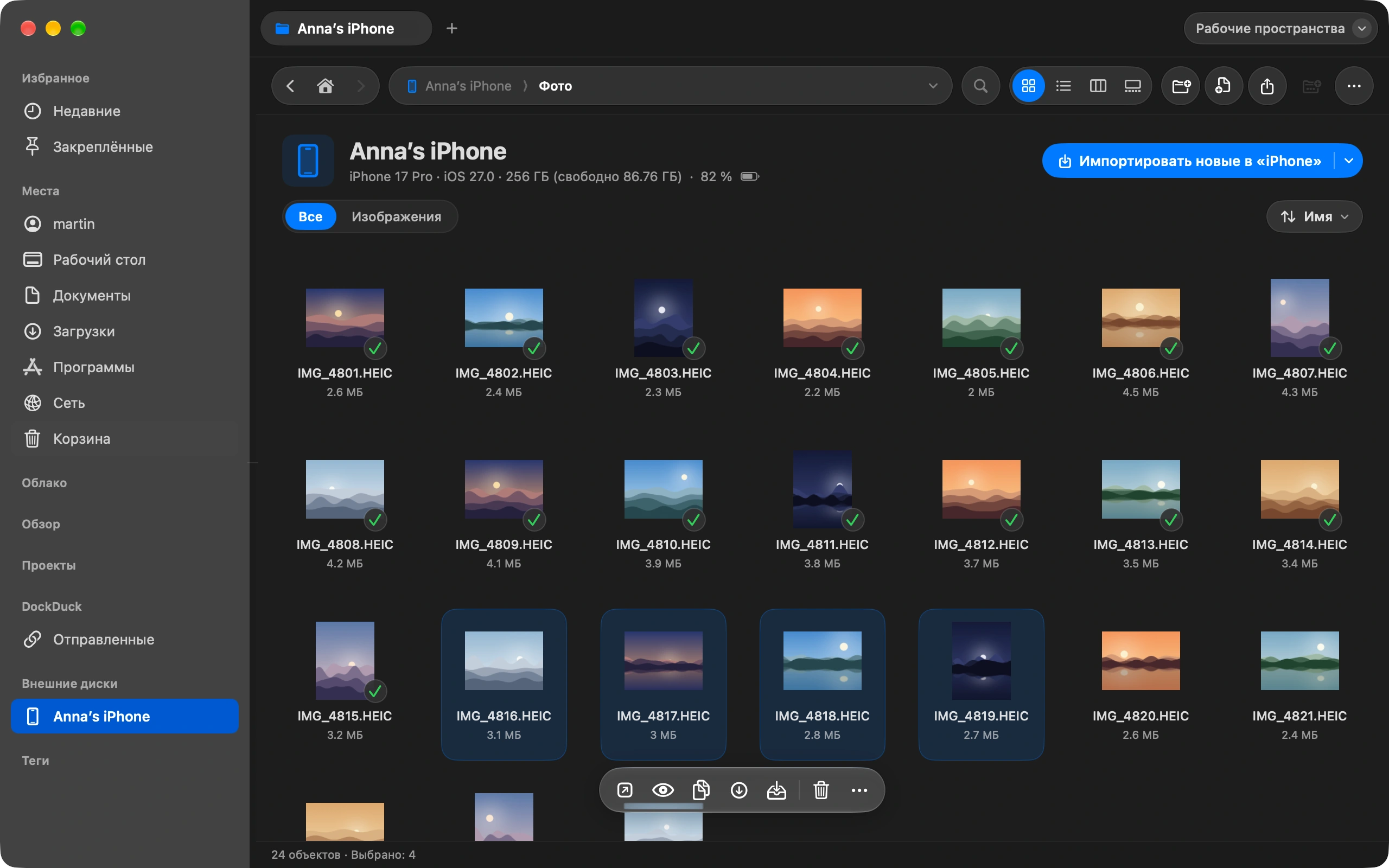Select the IMG_4811.HEIC thumbnail
The height and width of the screenshot is (868, 1389).
click(822, 489)
